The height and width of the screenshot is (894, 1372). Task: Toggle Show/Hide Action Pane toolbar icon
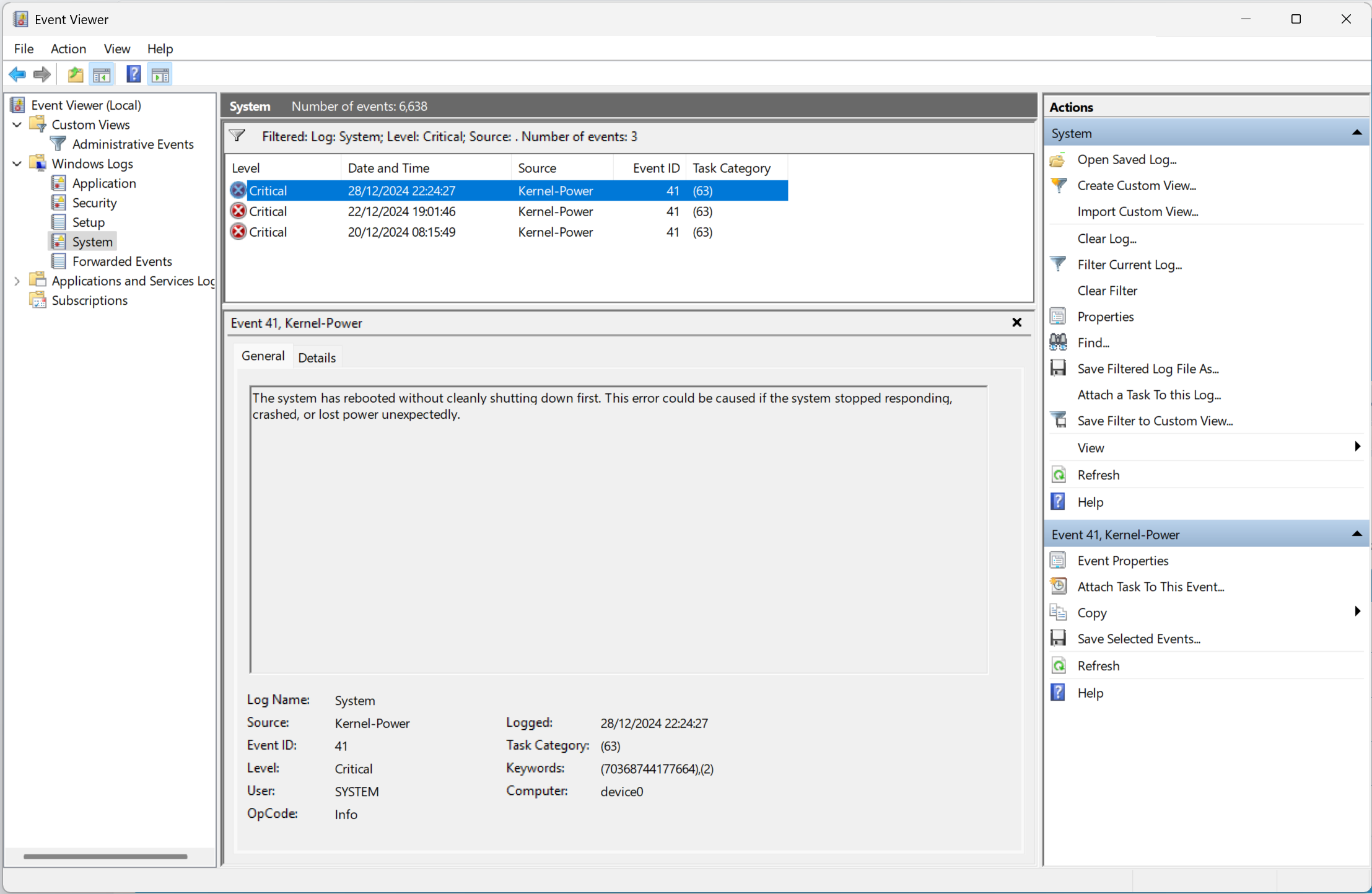click(160, 75)
